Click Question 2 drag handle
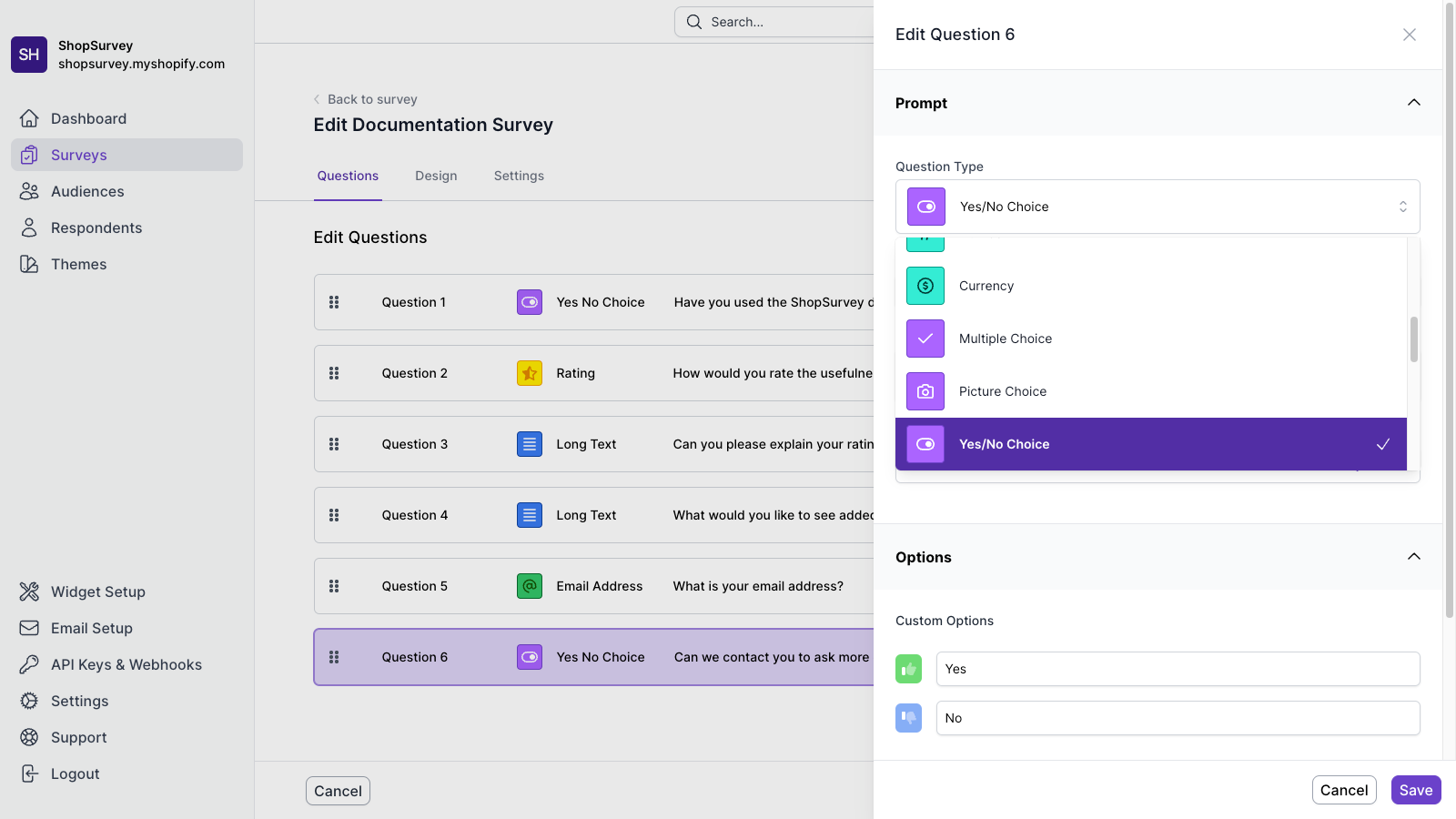This screenshot has width=1456, height=819. [x=334, y=373]
